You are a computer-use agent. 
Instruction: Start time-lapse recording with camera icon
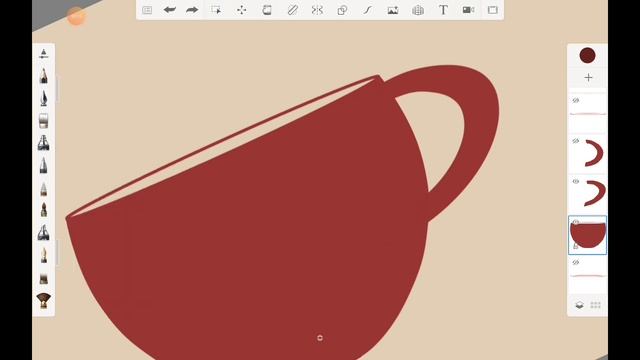tap(468, 10)
